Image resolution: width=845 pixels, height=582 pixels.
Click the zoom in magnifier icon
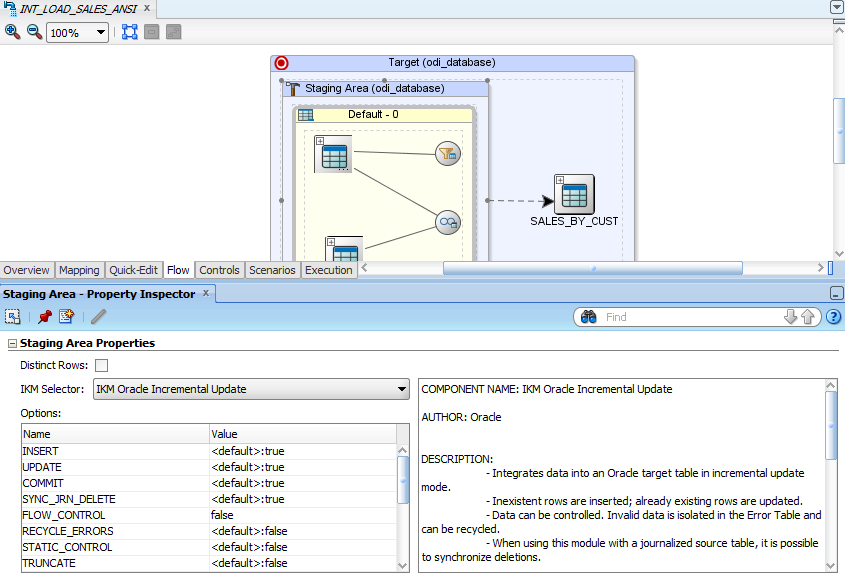click(x=13, y=32)
